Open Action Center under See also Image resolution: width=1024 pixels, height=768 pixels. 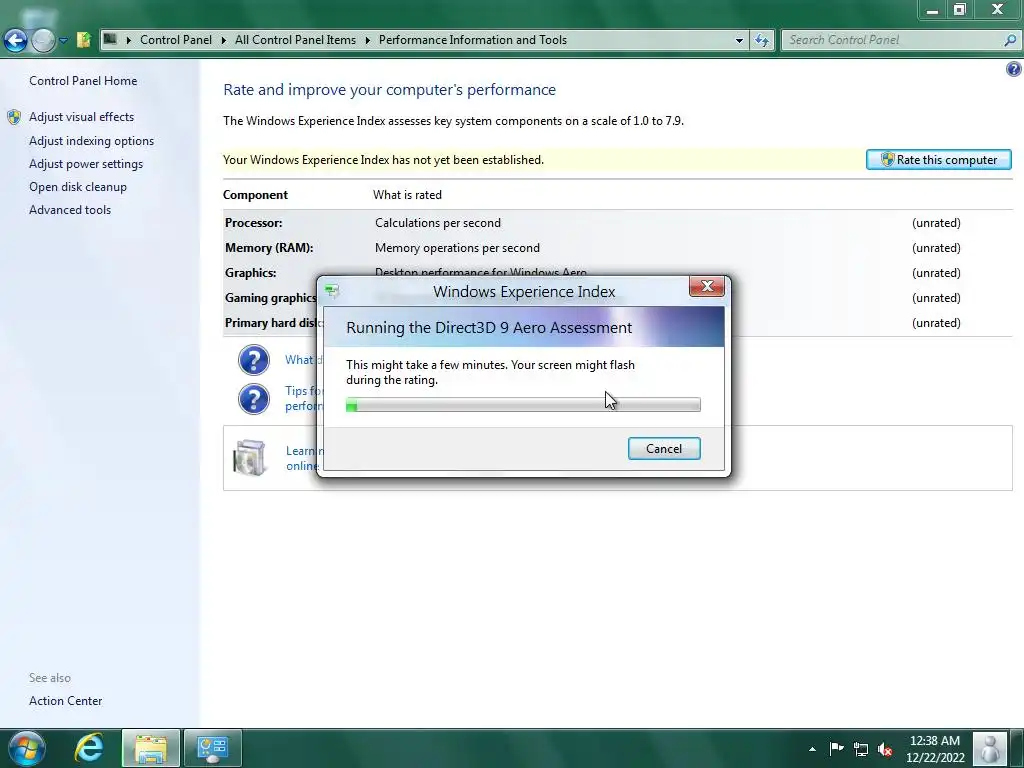(x=65, y=701)
